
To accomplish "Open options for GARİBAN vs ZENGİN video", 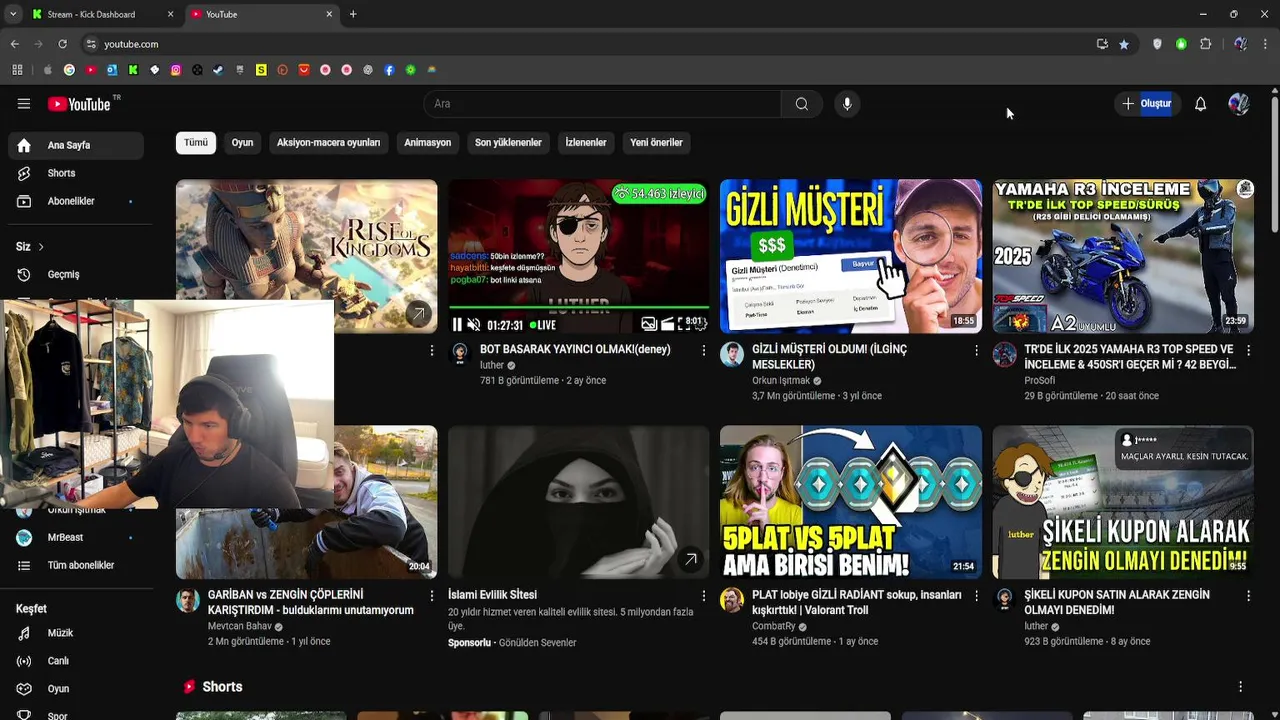I will coord(432,596).
